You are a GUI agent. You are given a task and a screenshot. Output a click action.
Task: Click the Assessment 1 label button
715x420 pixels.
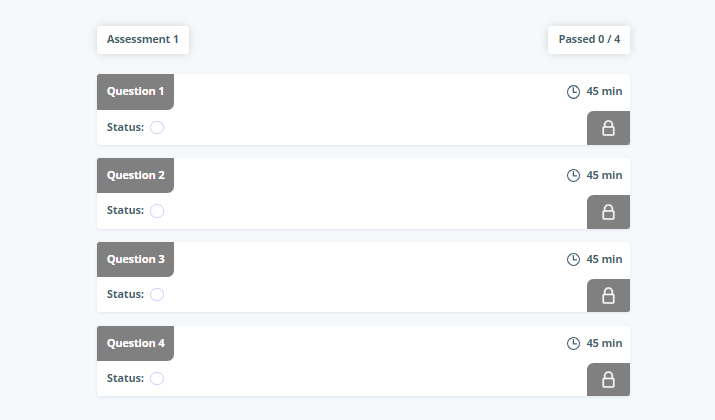click(143, 40)
